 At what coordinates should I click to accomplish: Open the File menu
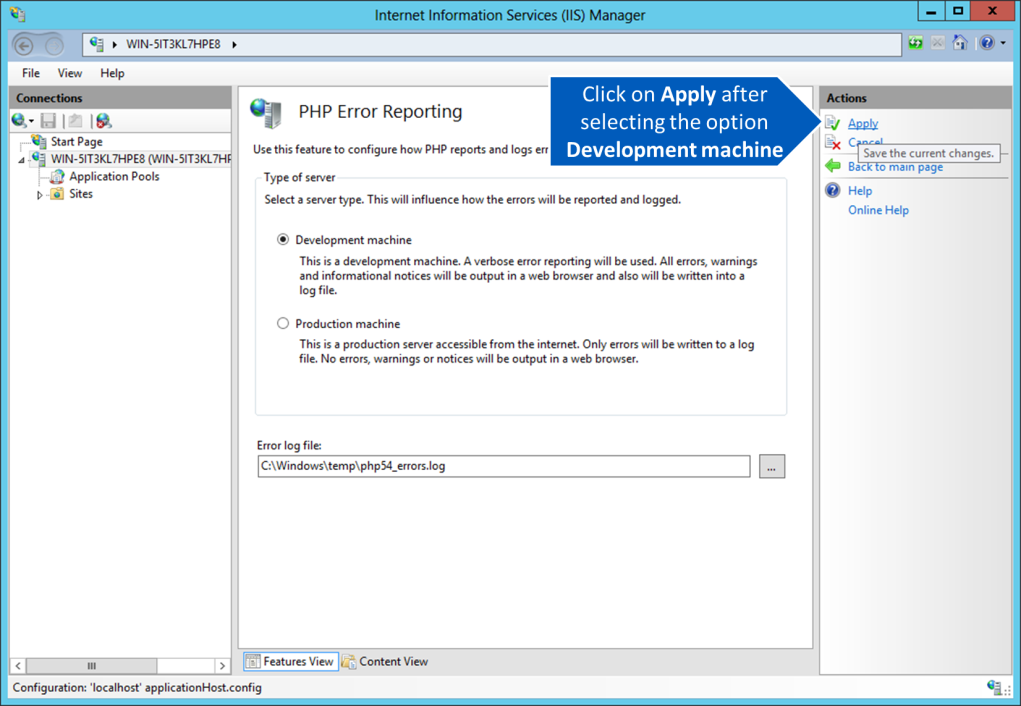click(31, 73)
